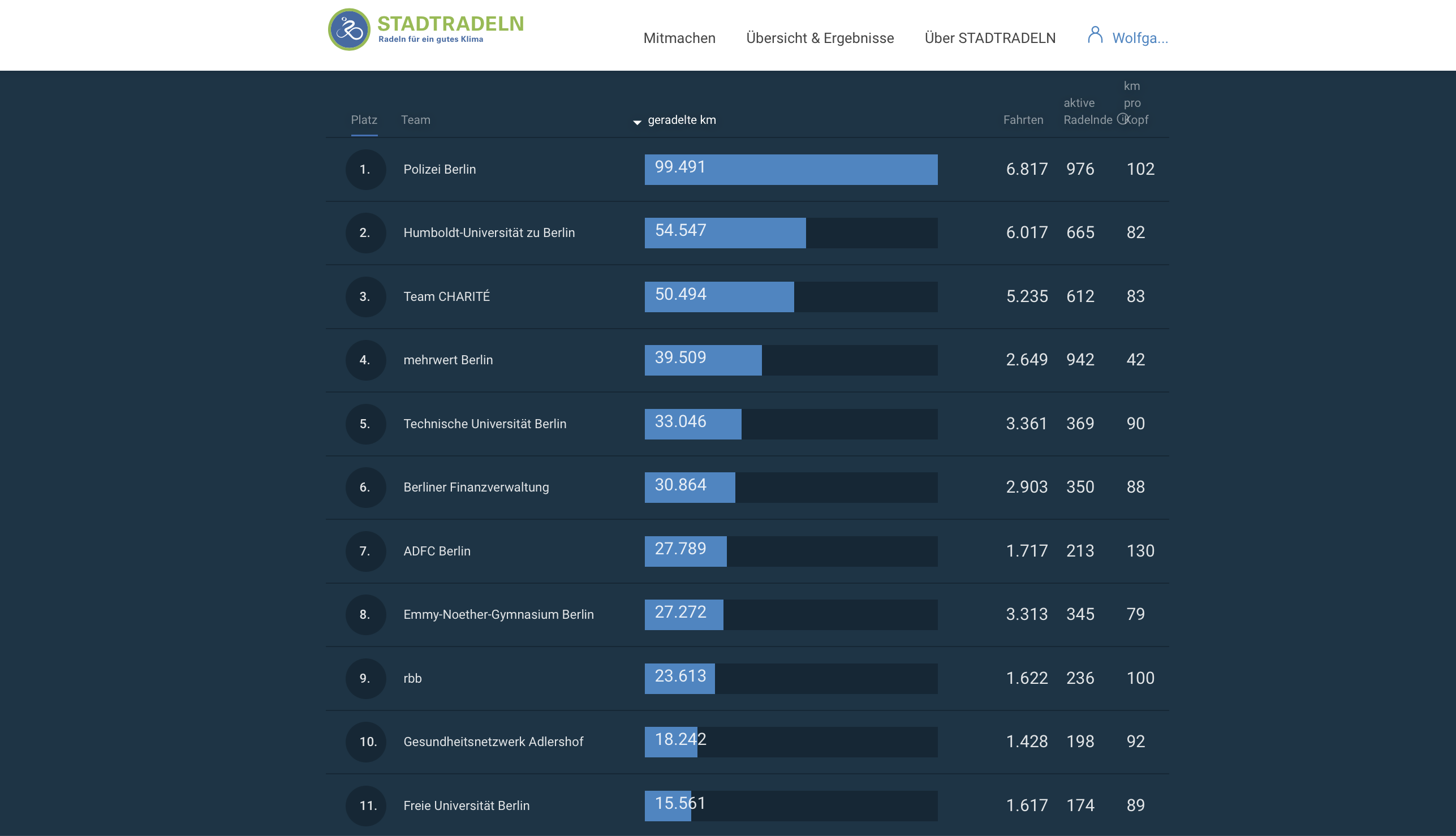Select team mehrwert Berlin
Screen dimensions: 1456x836
[x=448, y=360]
